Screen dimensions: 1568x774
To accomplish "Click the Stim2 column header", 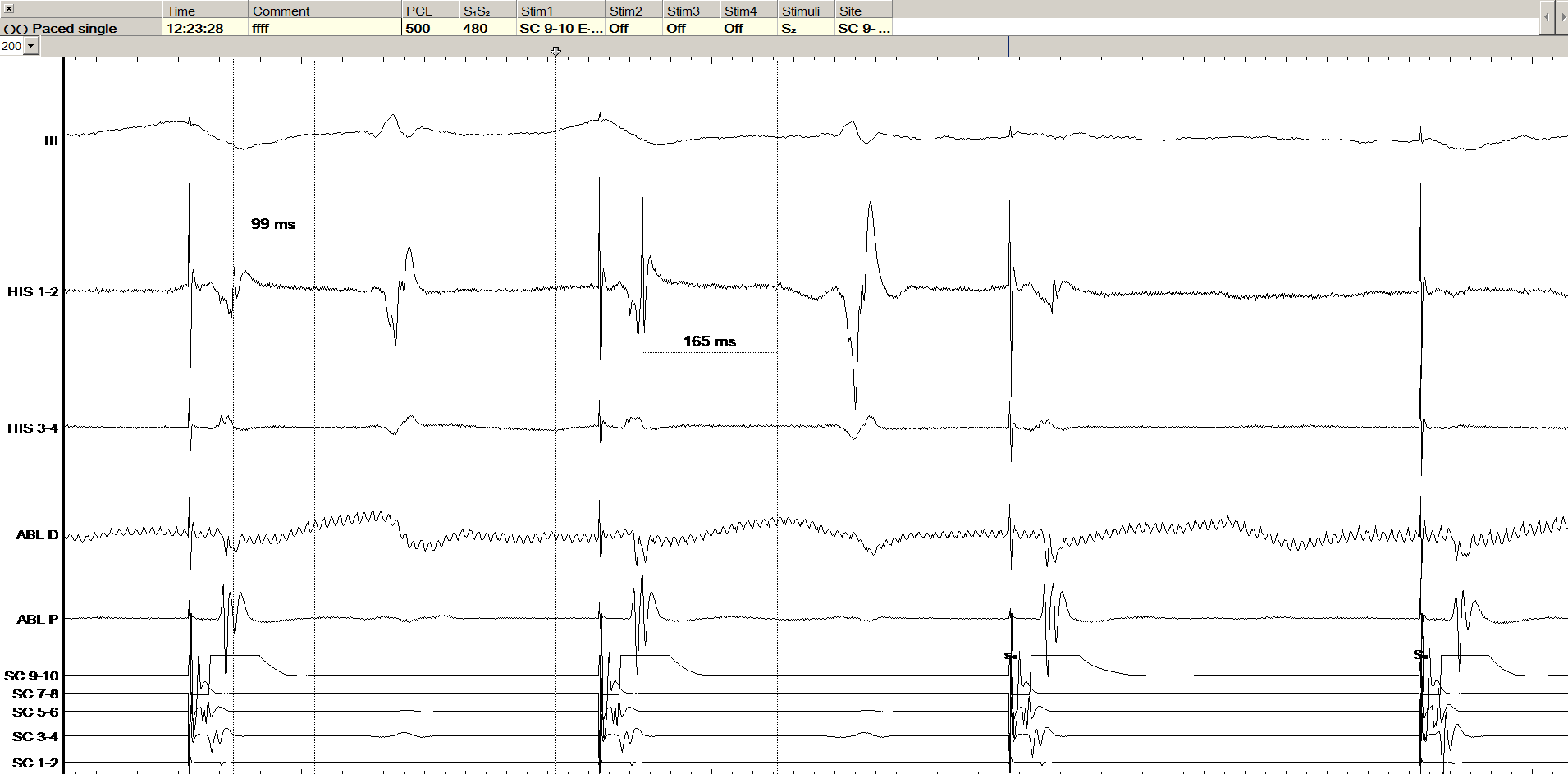I will 634,10.
